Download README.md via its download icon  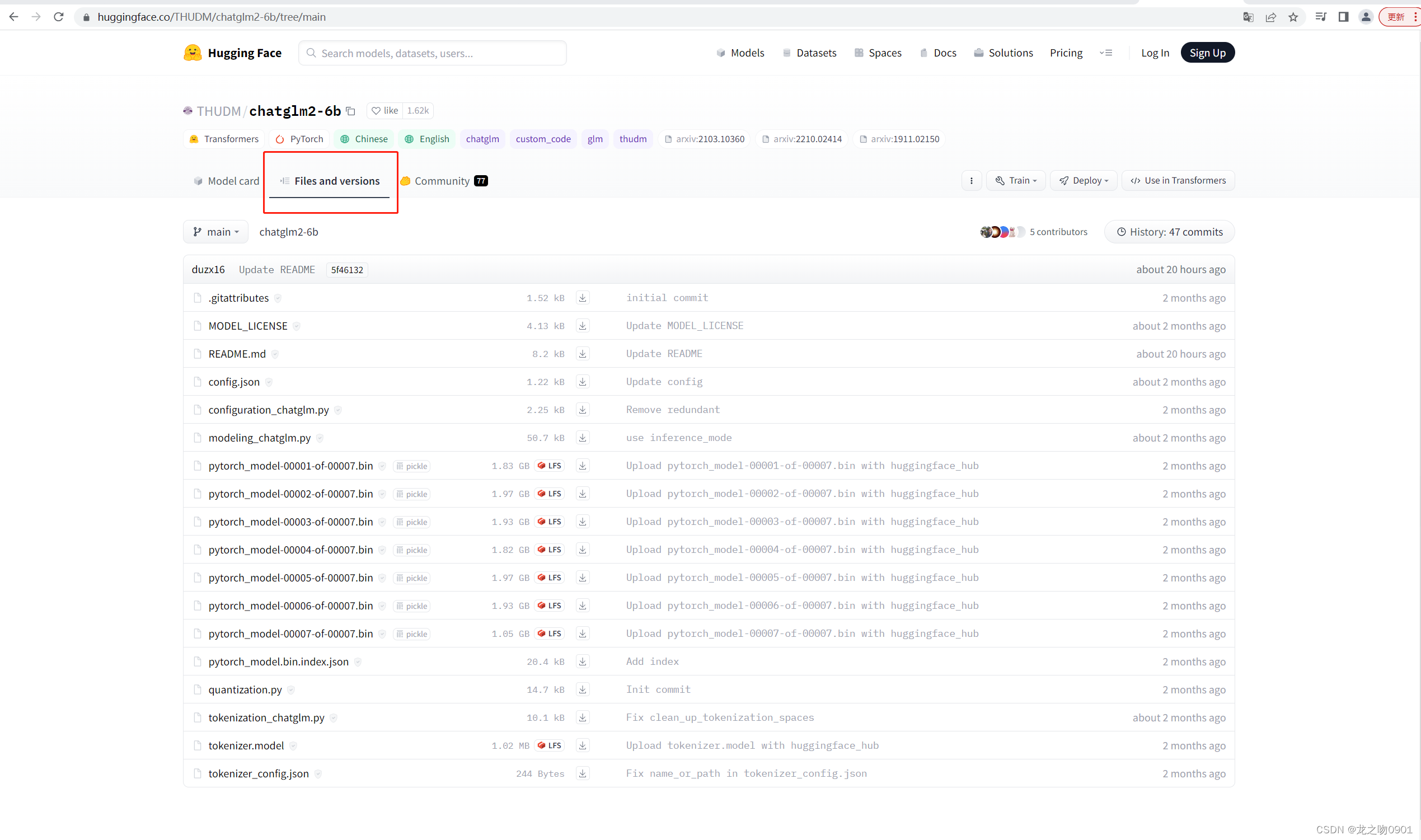(582, 354)
